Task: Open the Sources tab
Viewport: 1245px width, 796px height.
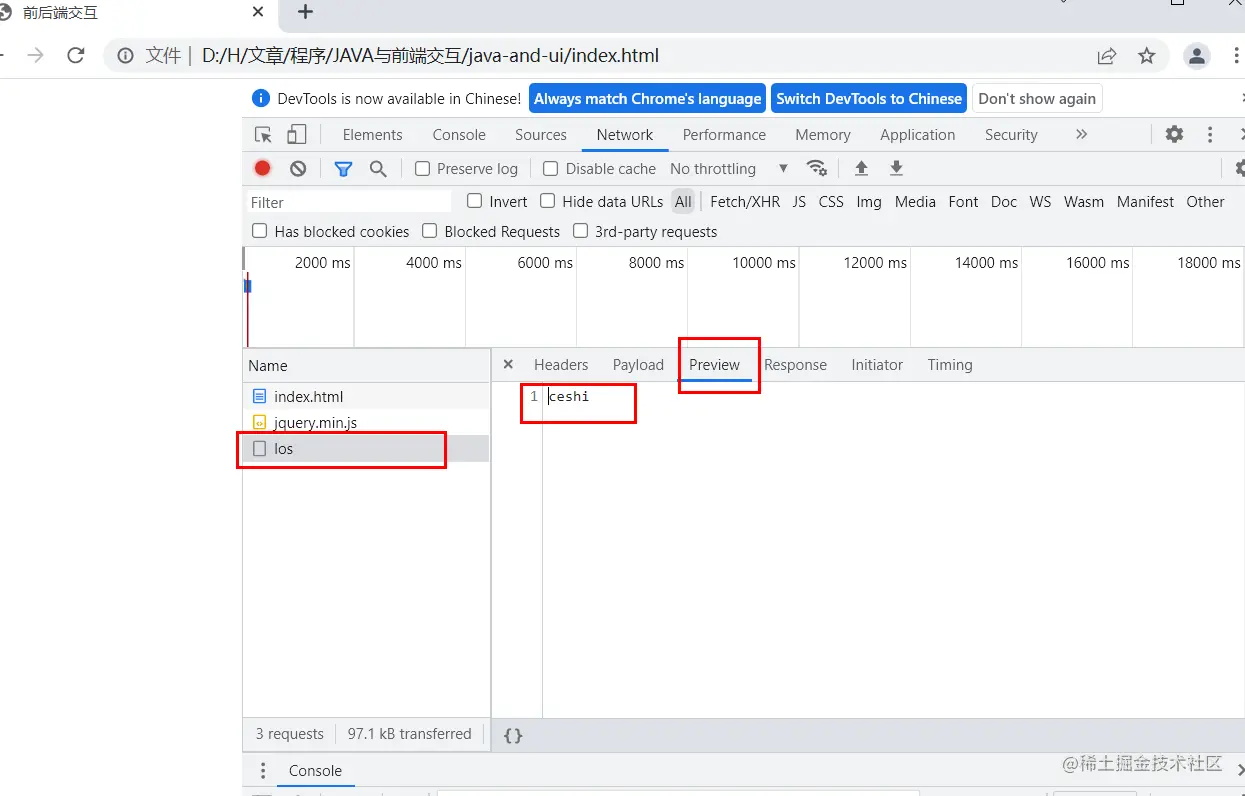Action: [541, 135]
